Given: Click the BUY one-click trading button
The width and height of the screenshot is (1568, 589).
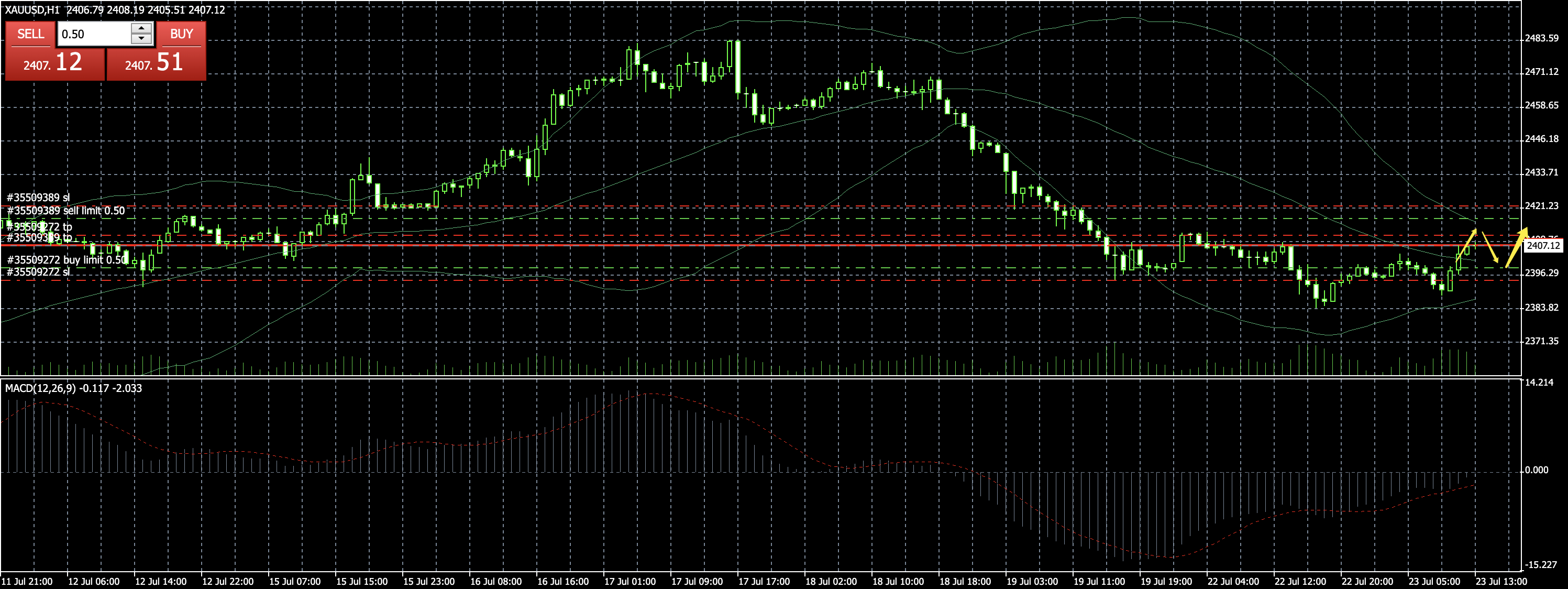Looking at the screenshot, I should 181,34.
